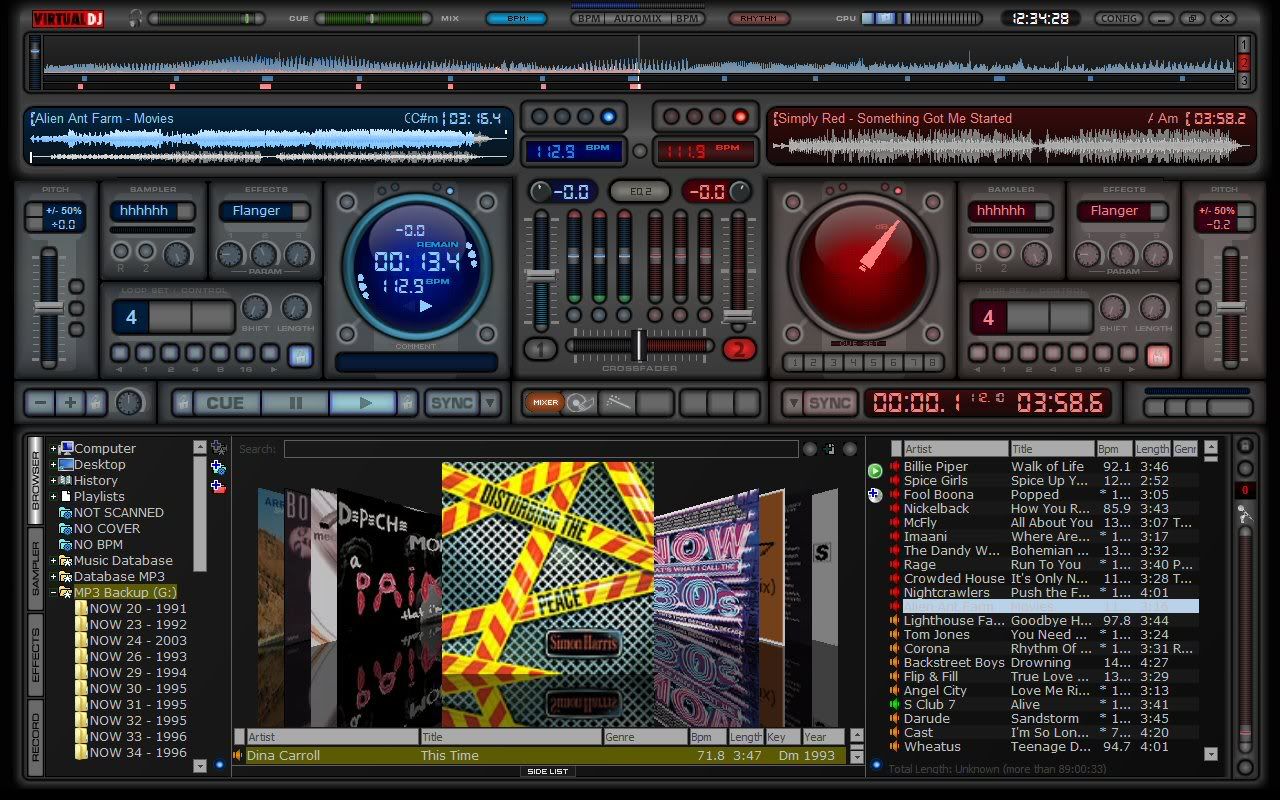Toggle lock icon beside left pitch plus
Image resolution: width=1280 pixels, height=800 pixels.
95,403
